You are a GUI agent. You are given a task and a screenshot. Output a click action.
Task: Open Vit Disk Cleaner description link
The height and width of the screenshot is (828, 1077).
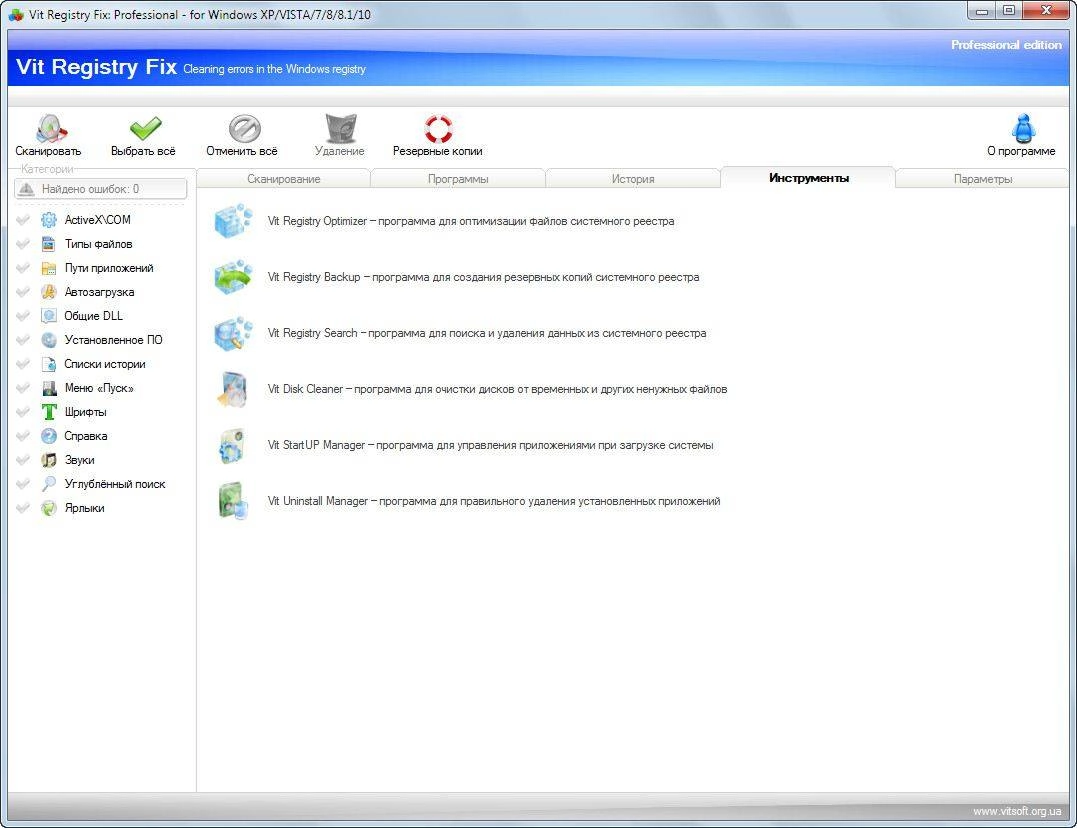pyautogui.click(x=497, y=389)
